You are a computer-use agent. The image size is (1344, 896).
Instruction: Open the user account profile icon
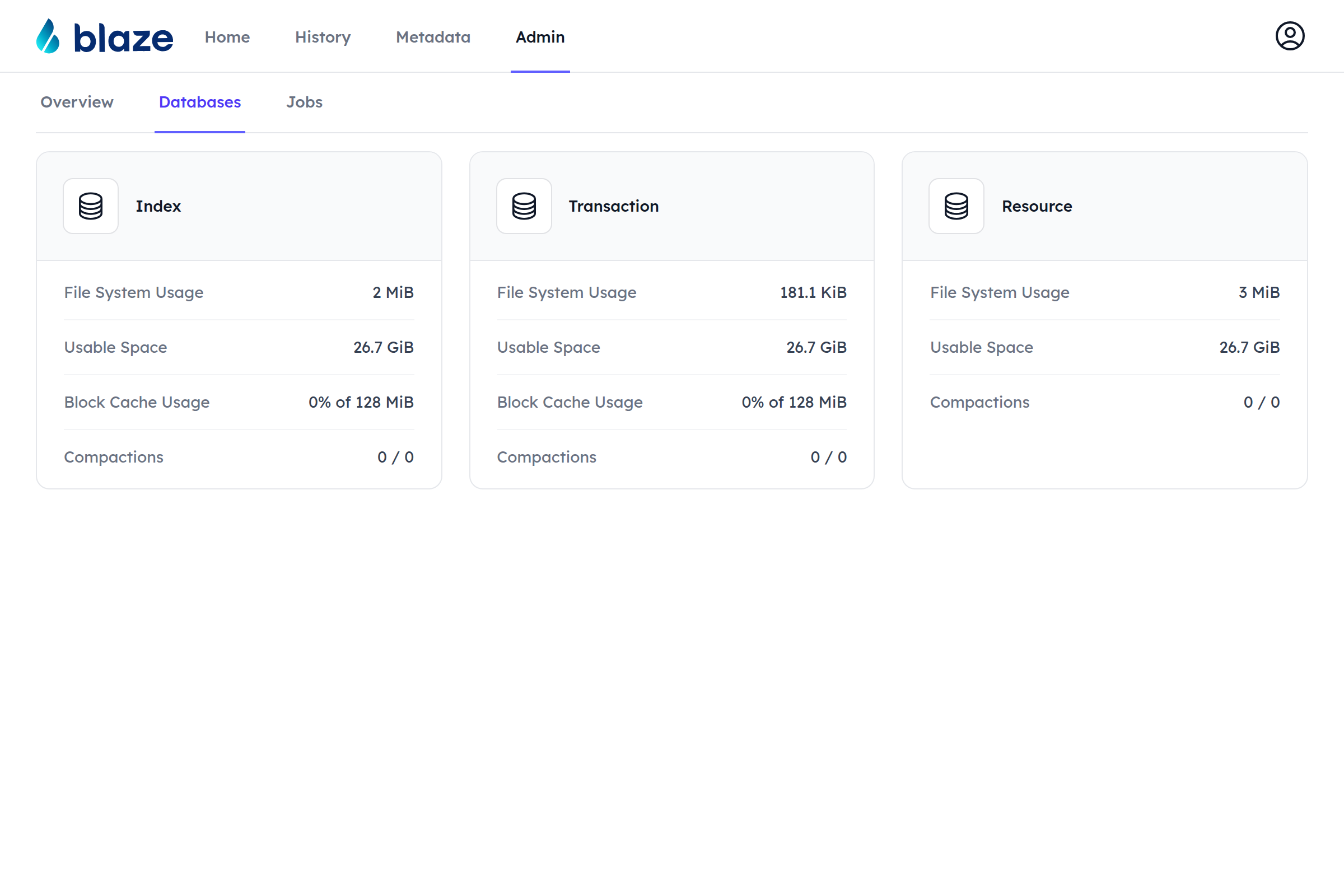pos(1290,36)
